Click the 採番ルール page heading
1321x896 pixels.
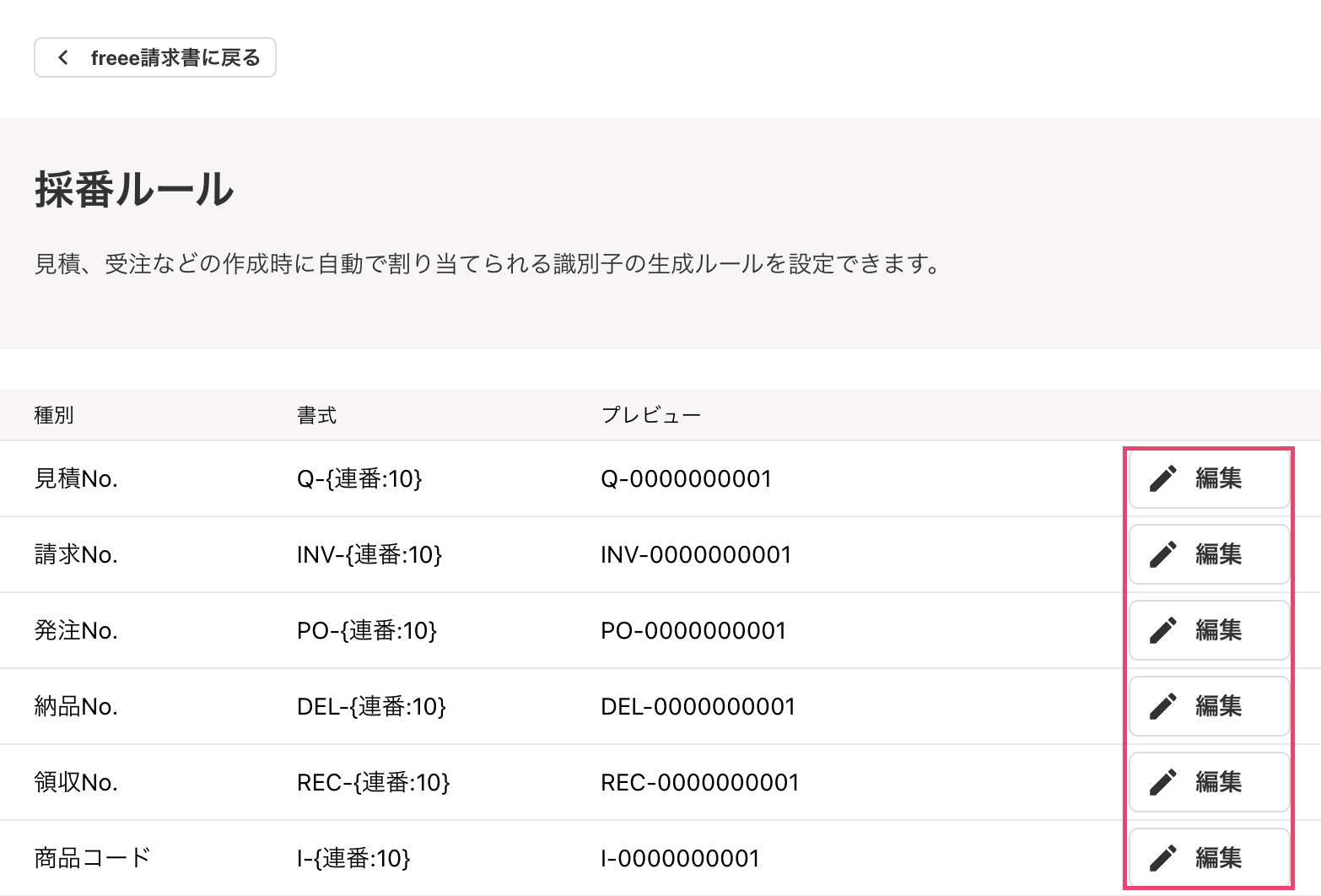pos(134,189)
